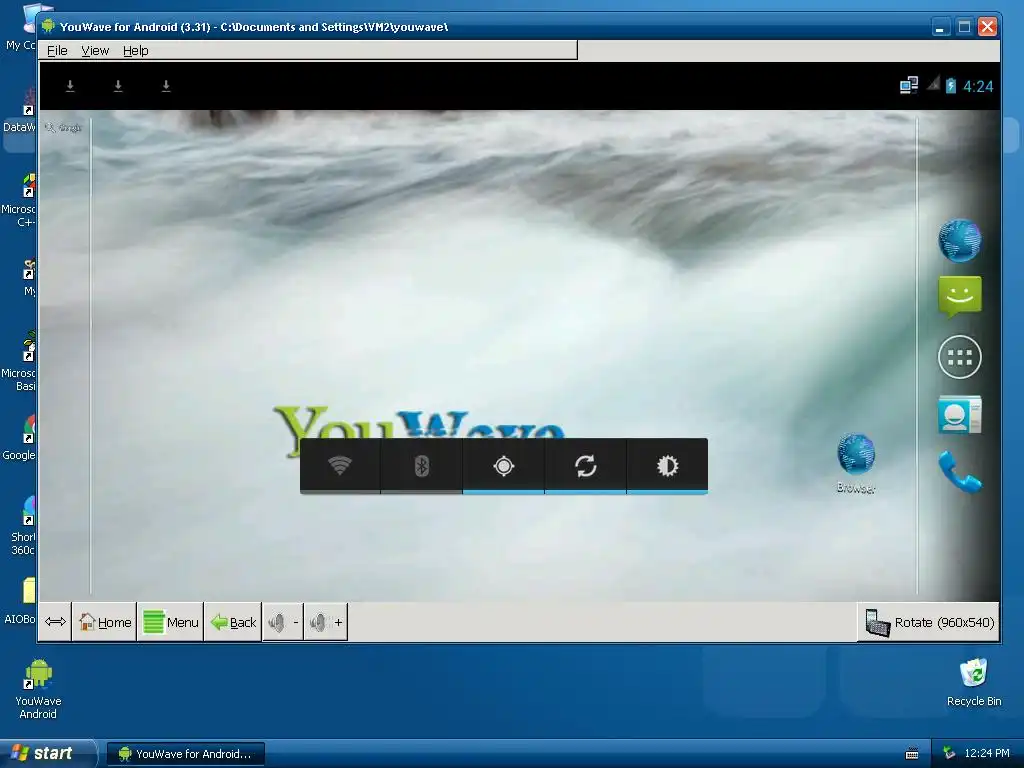Image resolution: width=1024 pixels, height=768 pixels.
Task: Click the Back button in YouWave toolbar
Action: [x=233, y=622]
